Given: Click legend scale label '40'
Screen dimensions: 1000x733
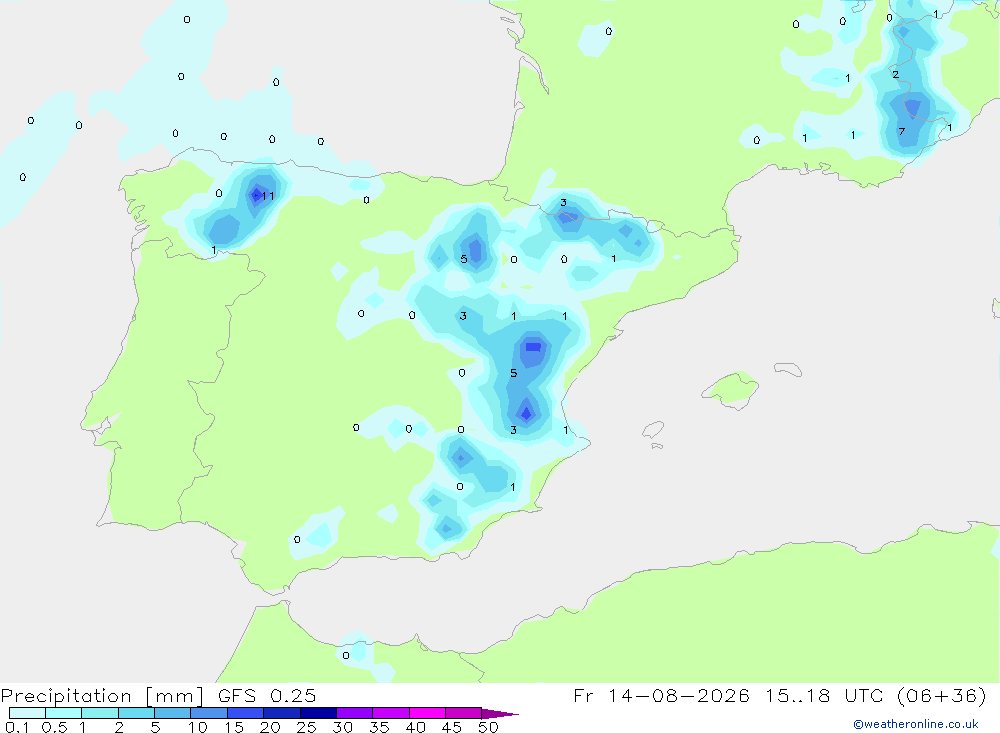Looking at the screenshot, I should pos(416,727).
